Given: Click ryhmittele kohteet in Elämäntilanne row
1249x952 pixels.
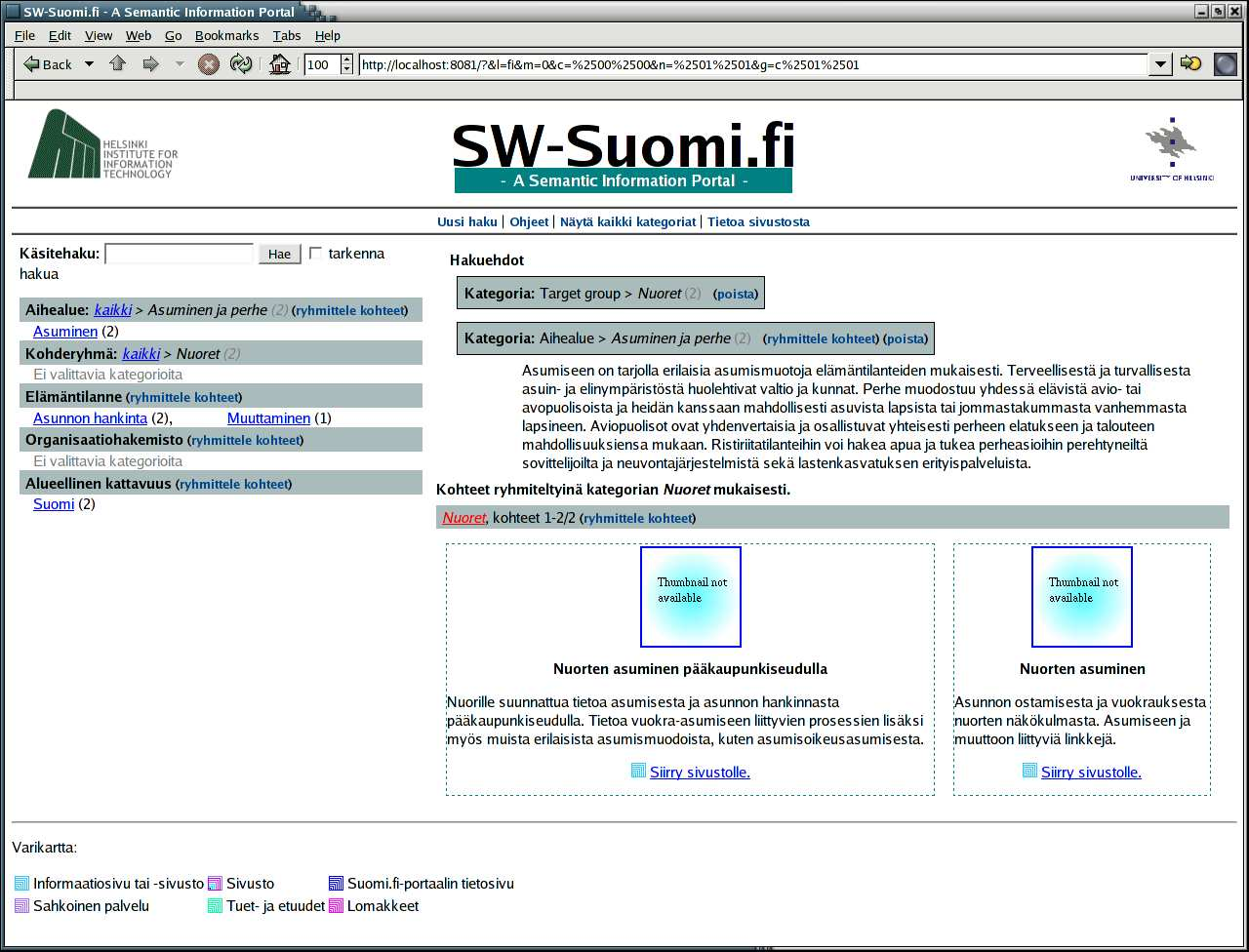Looking at the screenshot, I should click(183, 397).
